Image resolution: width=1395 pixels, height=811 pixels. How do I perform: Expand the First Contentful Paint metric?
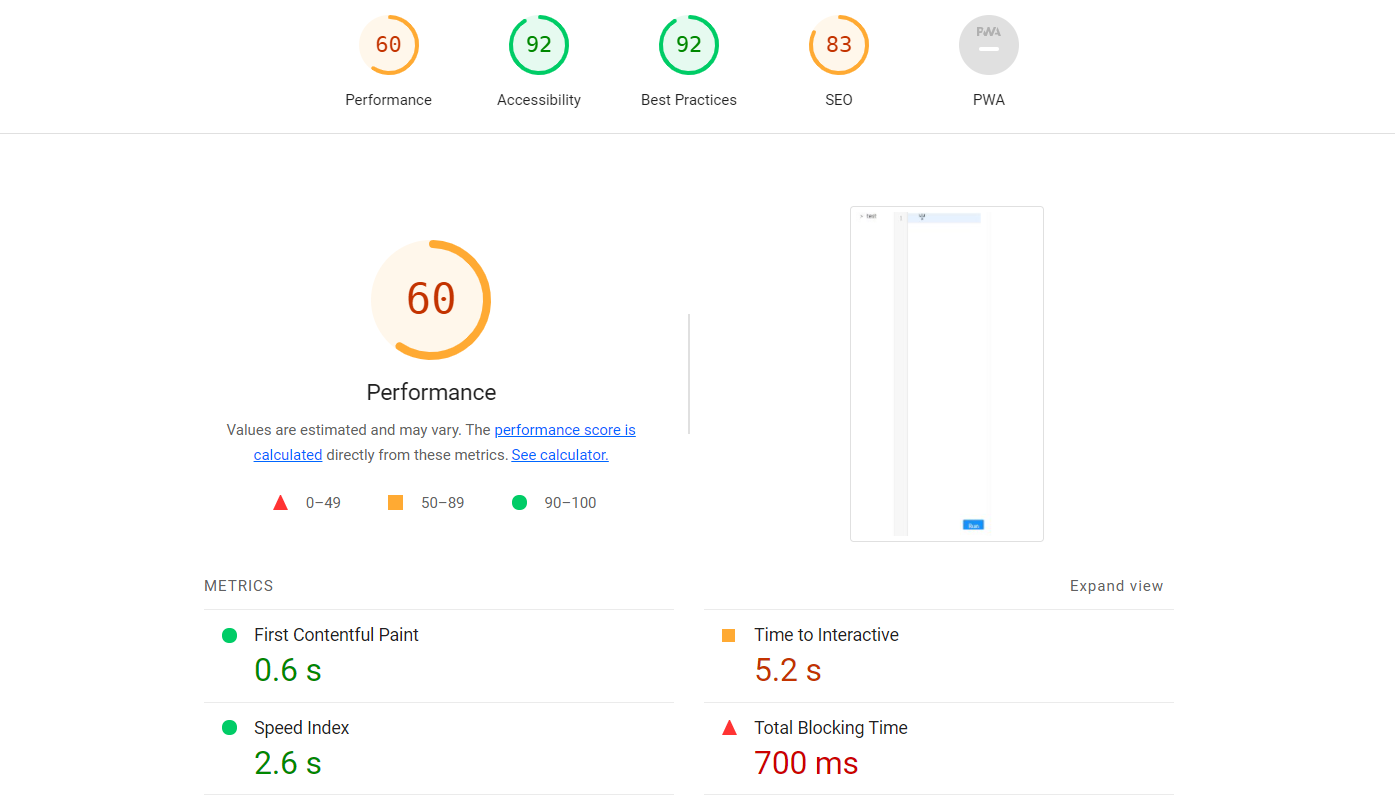(x=438, y=656)
